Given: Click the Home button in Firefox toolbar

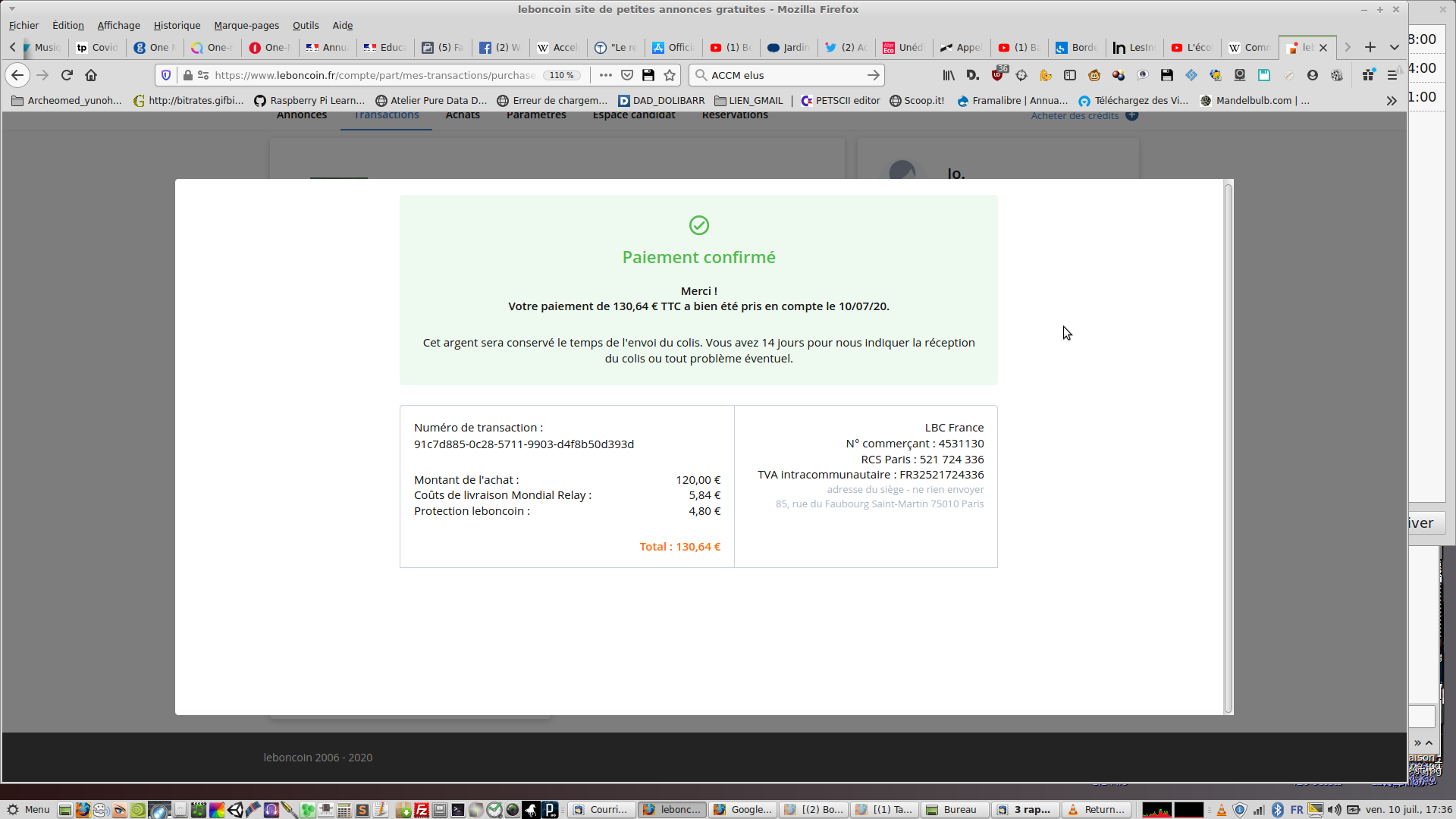Looking at the screenshot, I should [91, 75].
